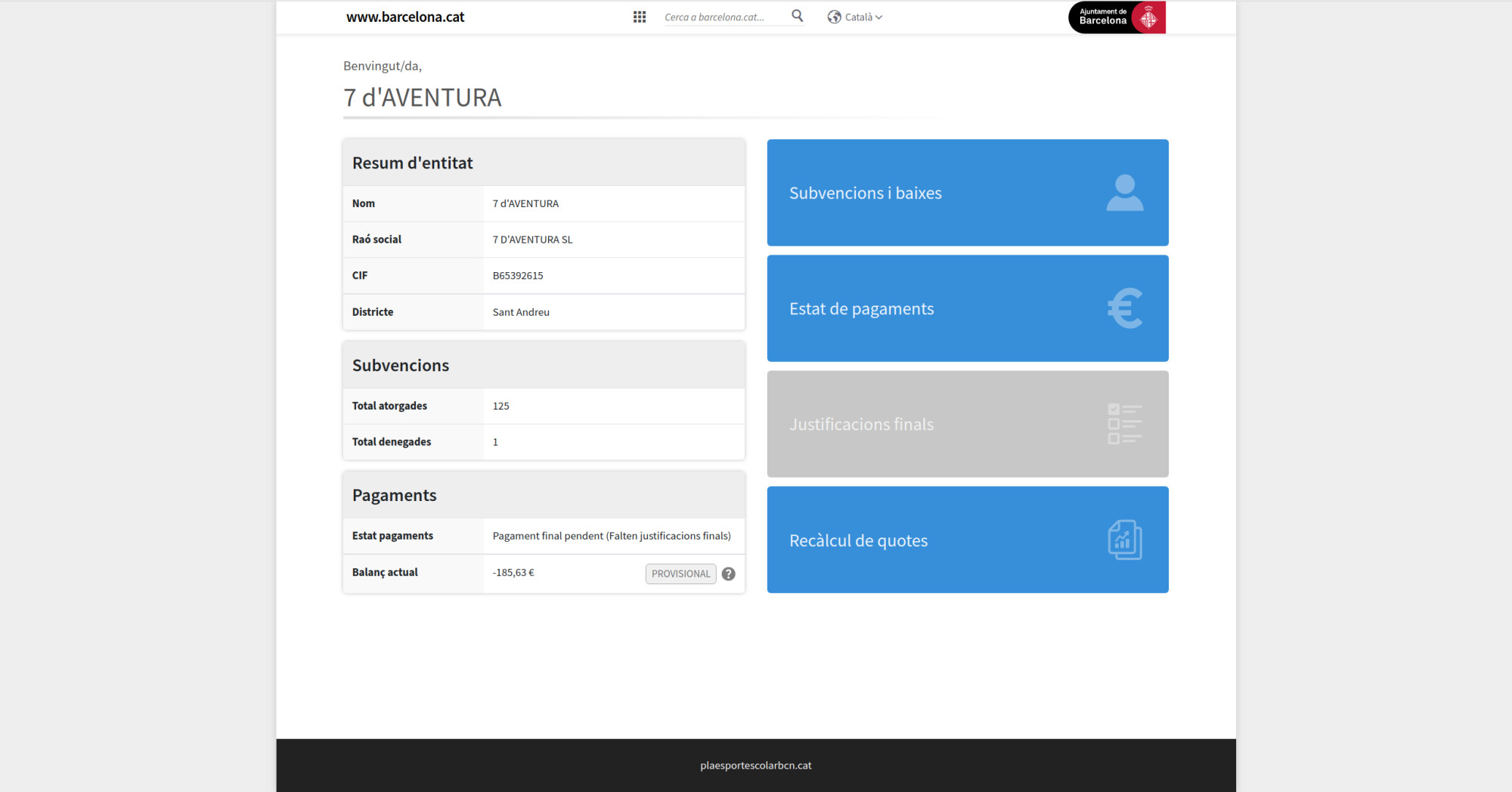Click the Pagaments panel heading
Viewport: 1512px width, 792px height.
tap(395, 496)
